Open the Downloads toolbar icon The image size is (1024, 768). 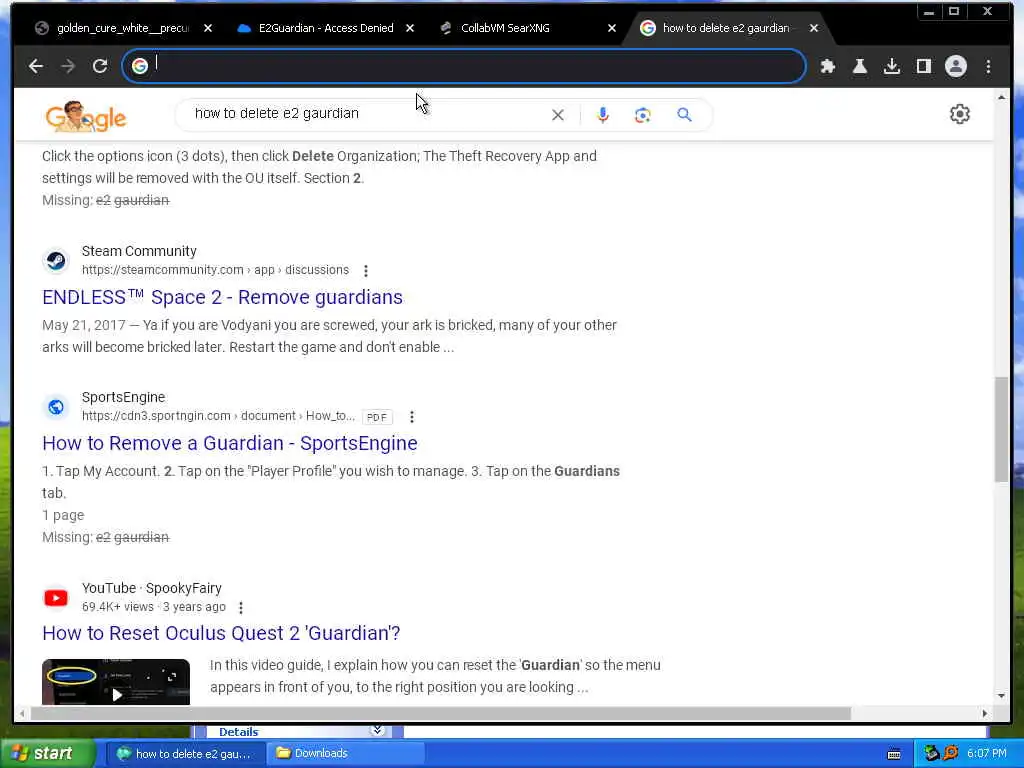click(x=891, y=66)
